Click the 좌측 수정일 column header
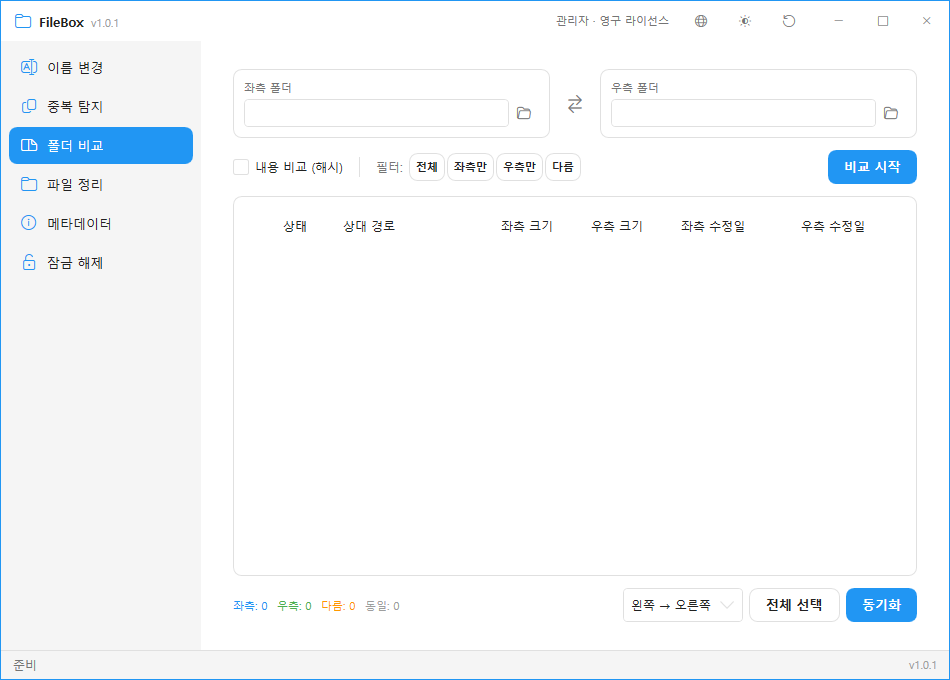950x680 pixels. tap(713, 226)
